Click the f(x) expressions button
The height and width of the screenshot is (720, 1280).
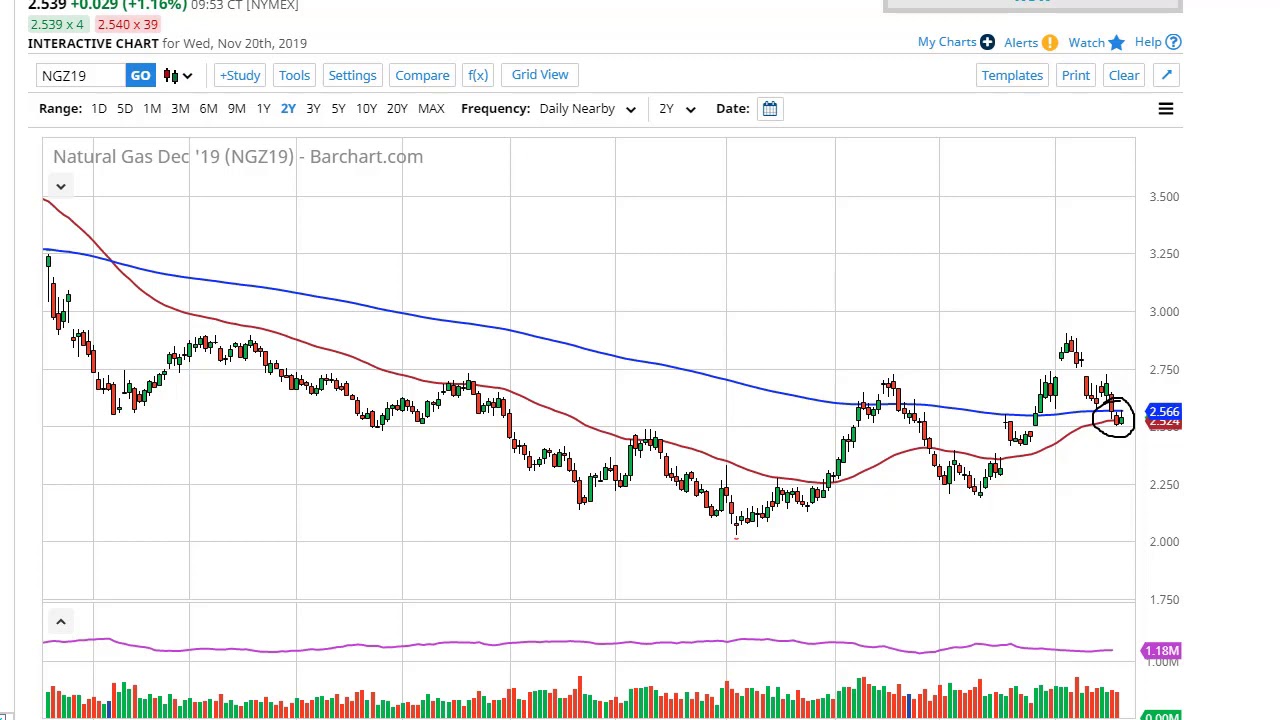(478, 75)
